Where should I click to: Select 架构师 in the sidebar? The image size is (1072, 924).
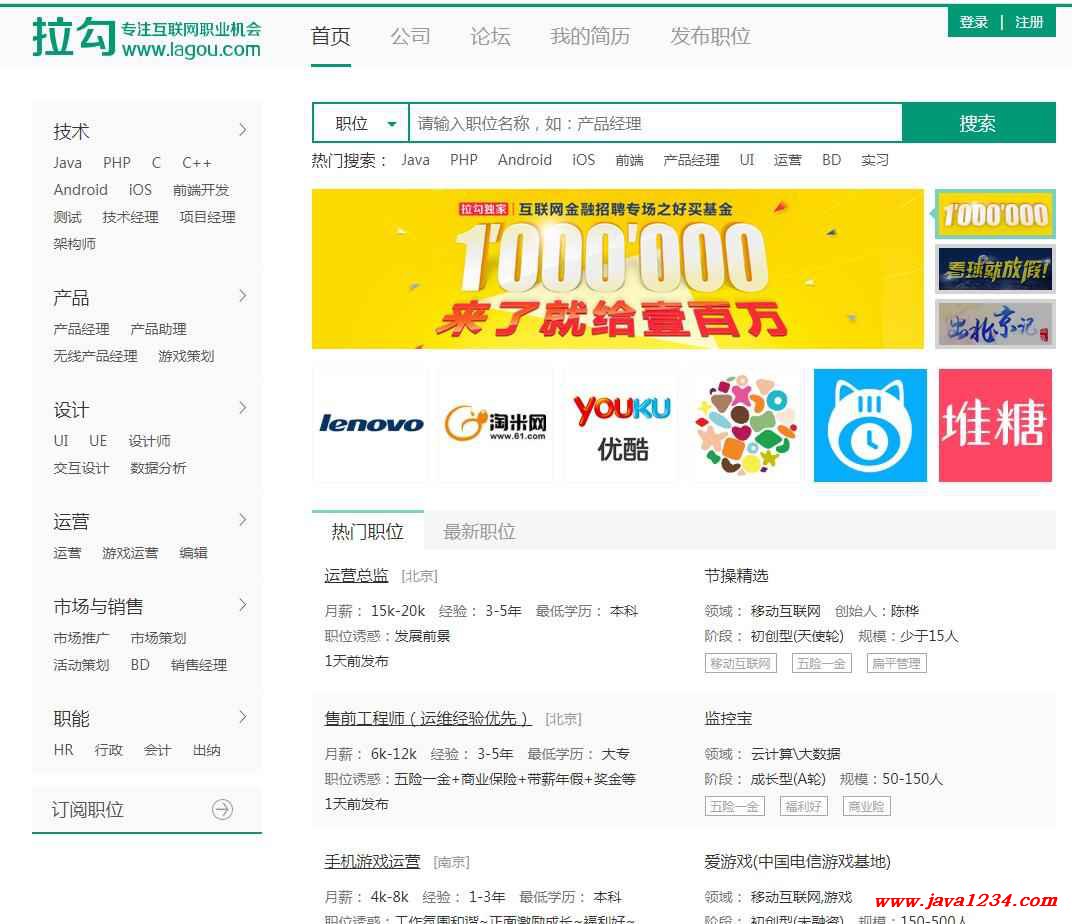click(75, 244)
